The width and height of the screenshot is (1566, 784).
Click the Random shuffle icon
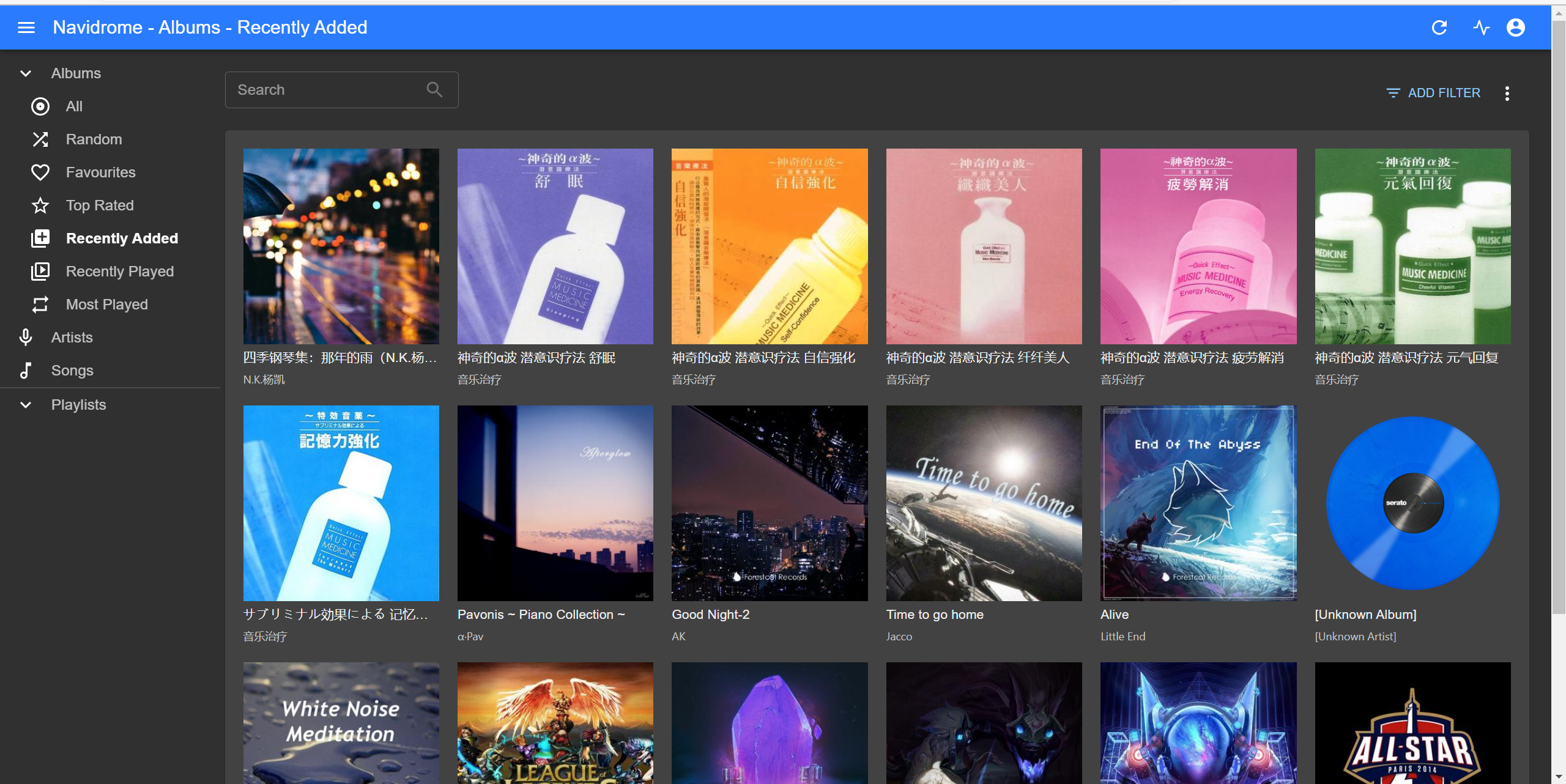(40, 139)
